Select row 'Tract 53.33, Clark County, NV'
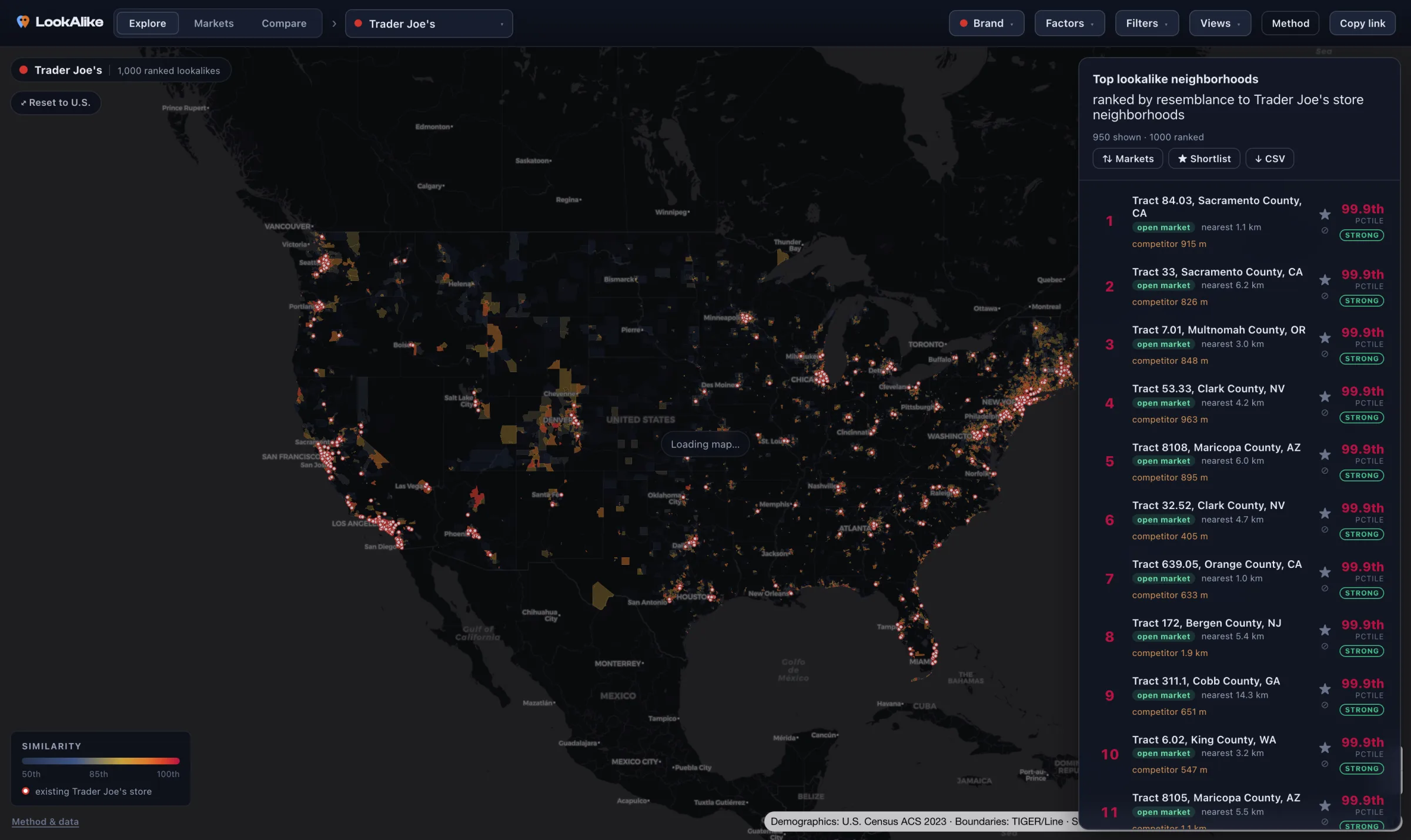Screen dimensions: 1411x840 pos(1241,404)
